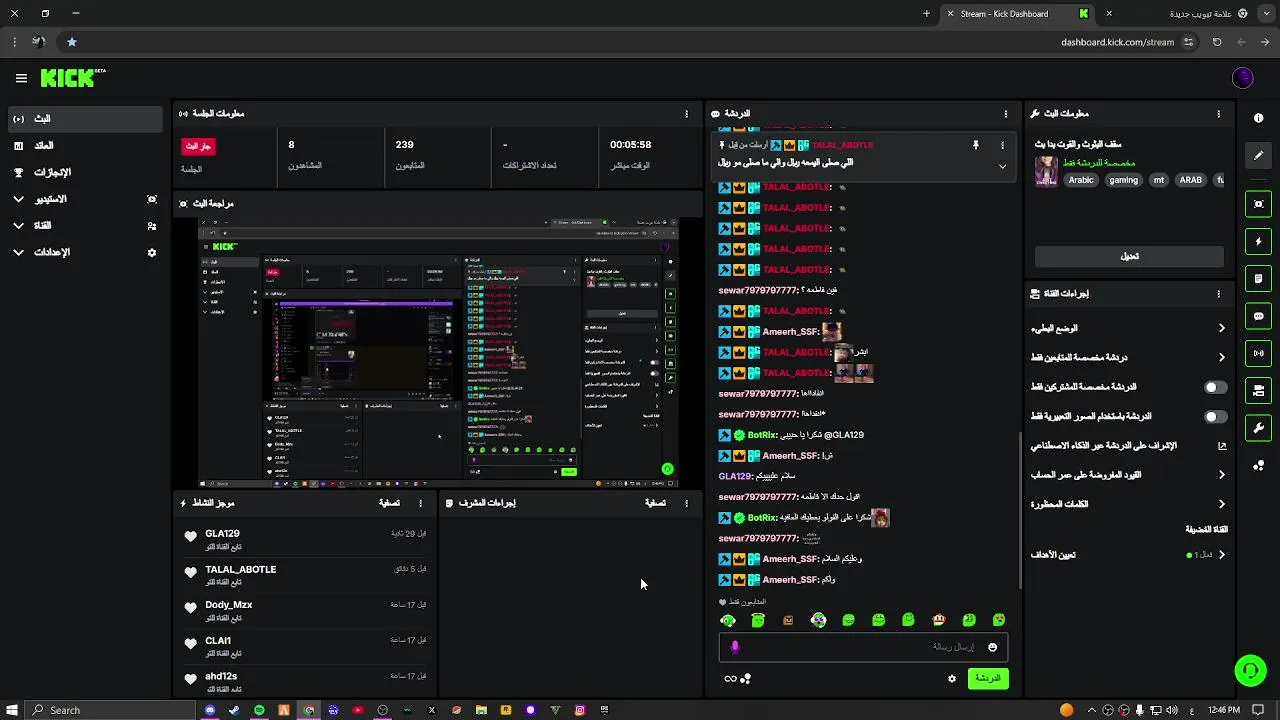
Task: Insert the mushroom-hat emote
Action: [x=939, y=620]
